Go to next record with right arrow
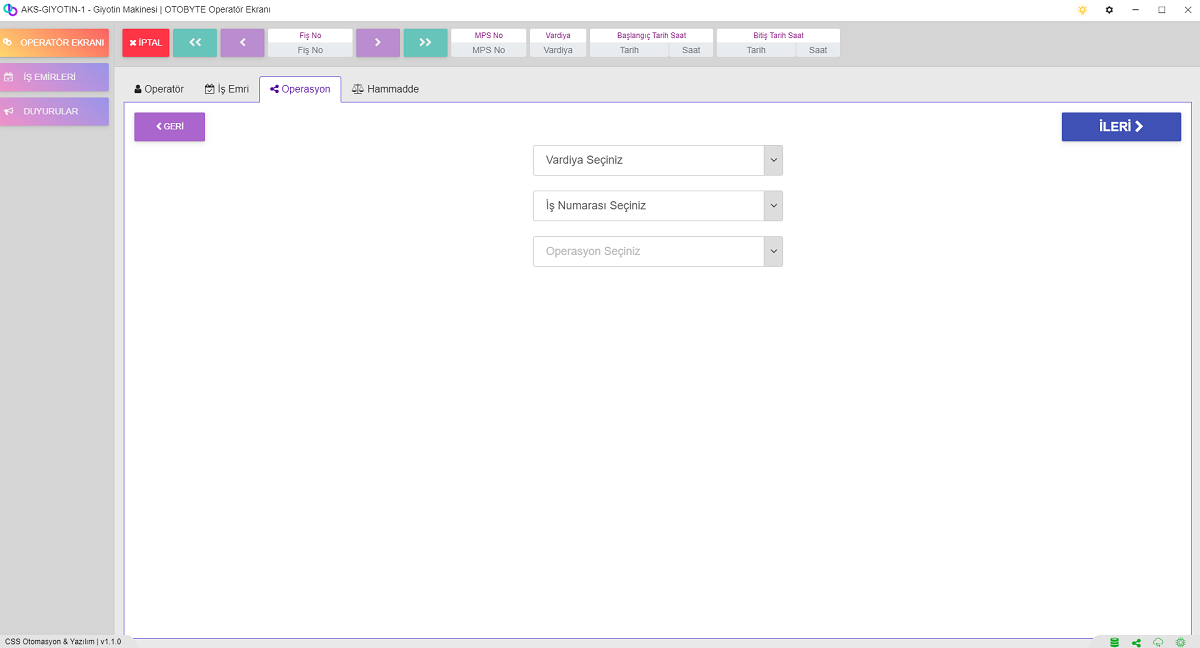 (378, 42)
